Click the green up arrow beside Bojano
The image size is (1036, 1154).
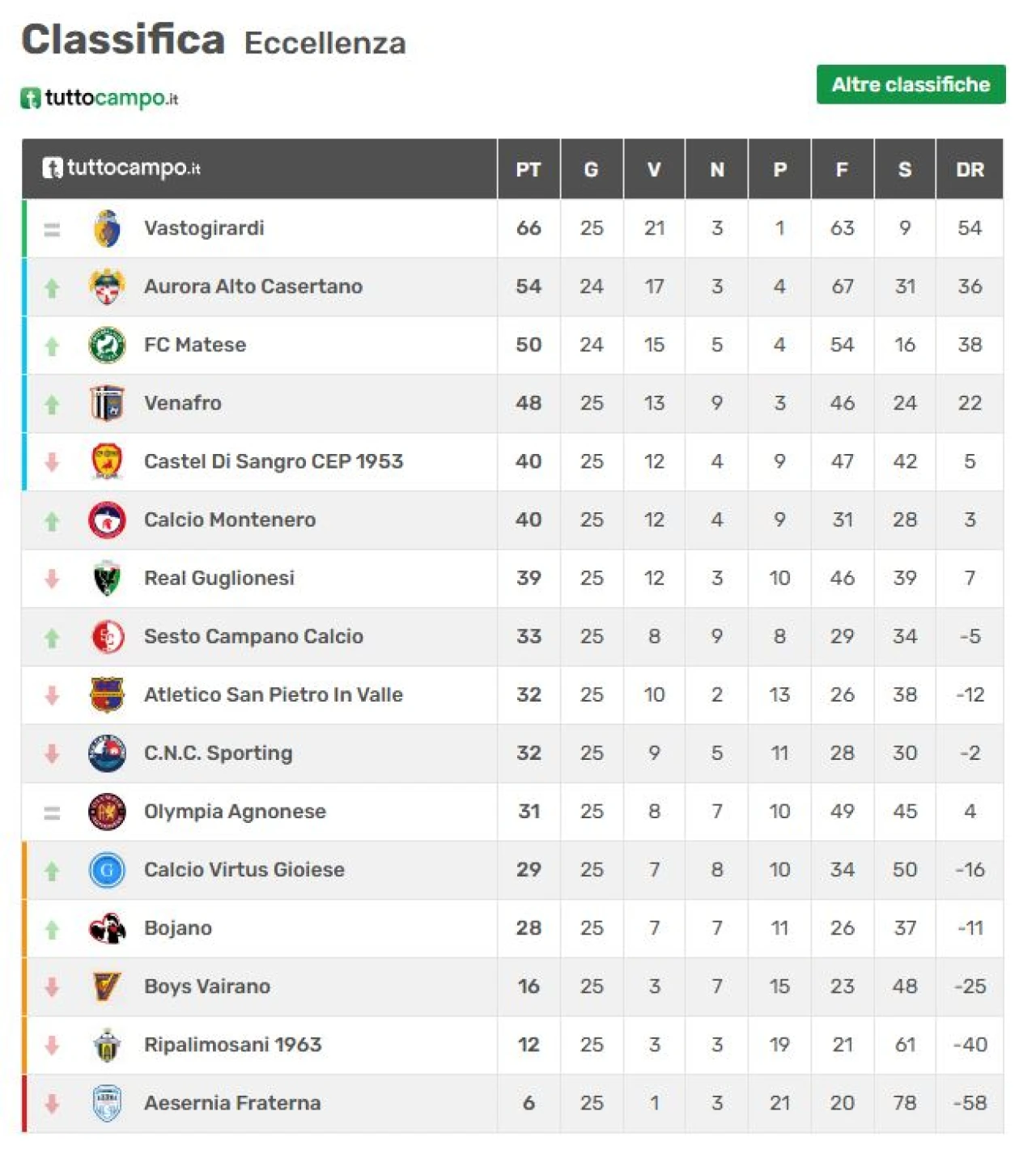(52, 929)
